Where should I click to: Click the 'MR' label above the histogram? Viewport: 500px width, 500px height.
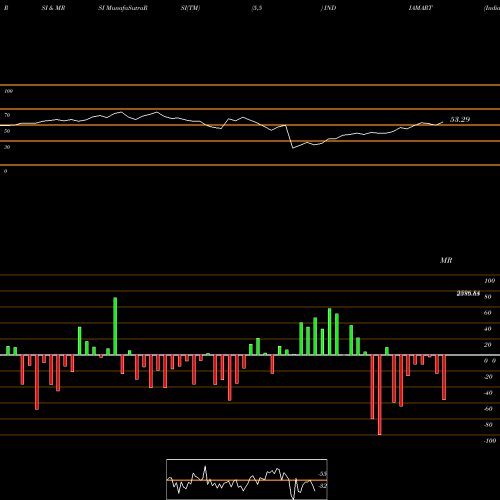pos(446,260)
